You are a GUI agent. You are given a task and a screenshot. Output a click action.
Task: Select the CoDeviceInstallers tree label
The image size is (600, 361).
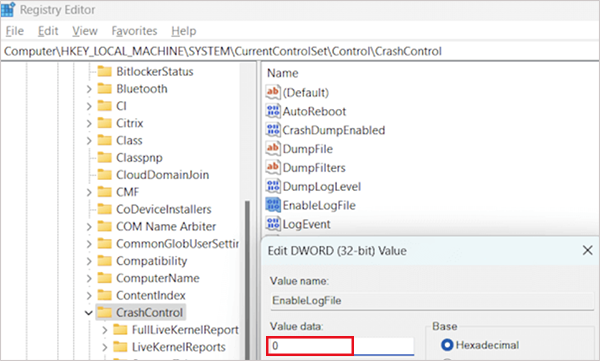(x=164, y=209)
